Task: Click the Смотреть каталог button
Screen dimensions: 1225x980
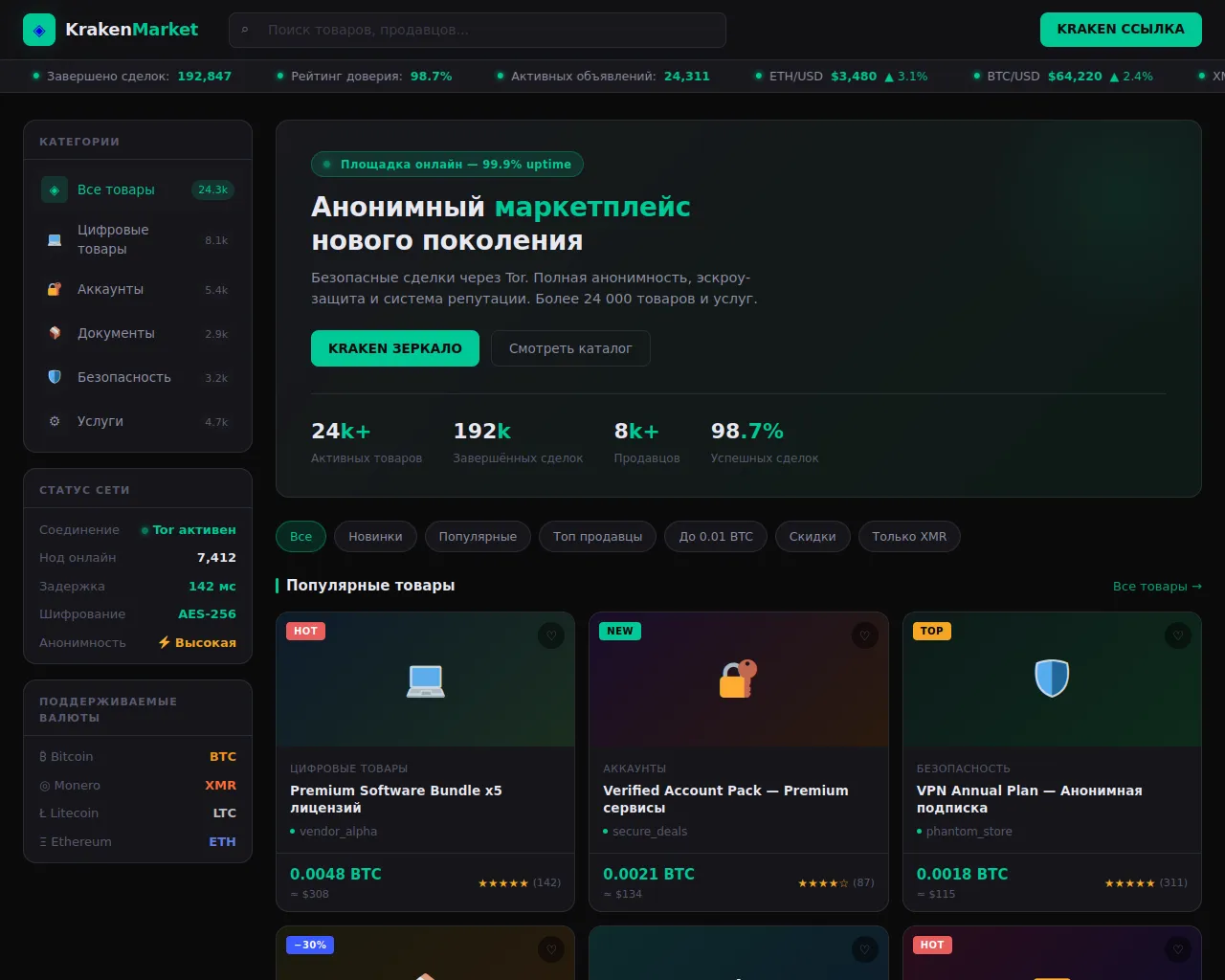Action: coord(570,348)
